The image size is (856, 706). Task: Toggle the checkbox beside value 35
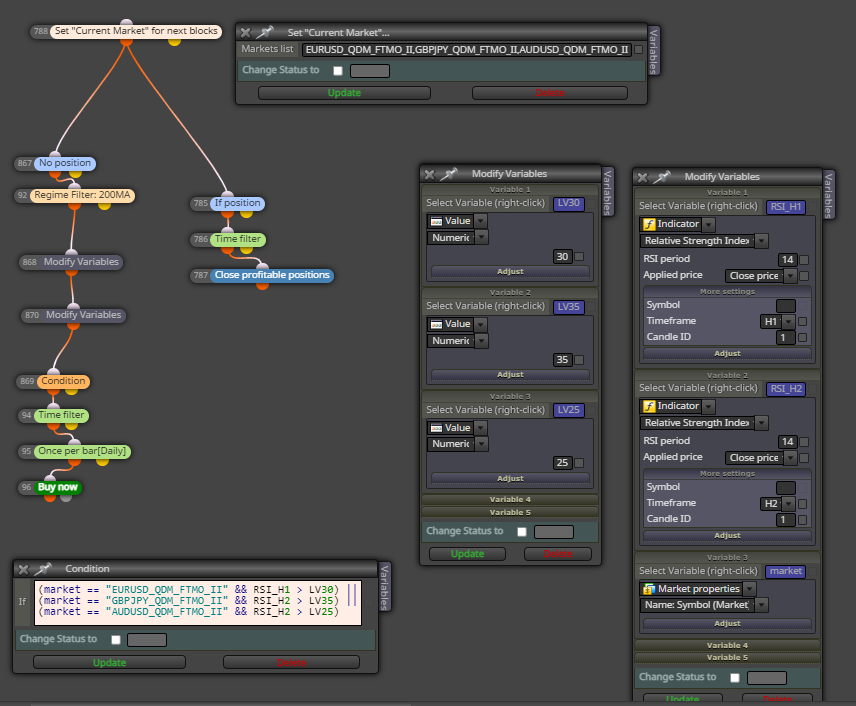click(x=579, y=360)
